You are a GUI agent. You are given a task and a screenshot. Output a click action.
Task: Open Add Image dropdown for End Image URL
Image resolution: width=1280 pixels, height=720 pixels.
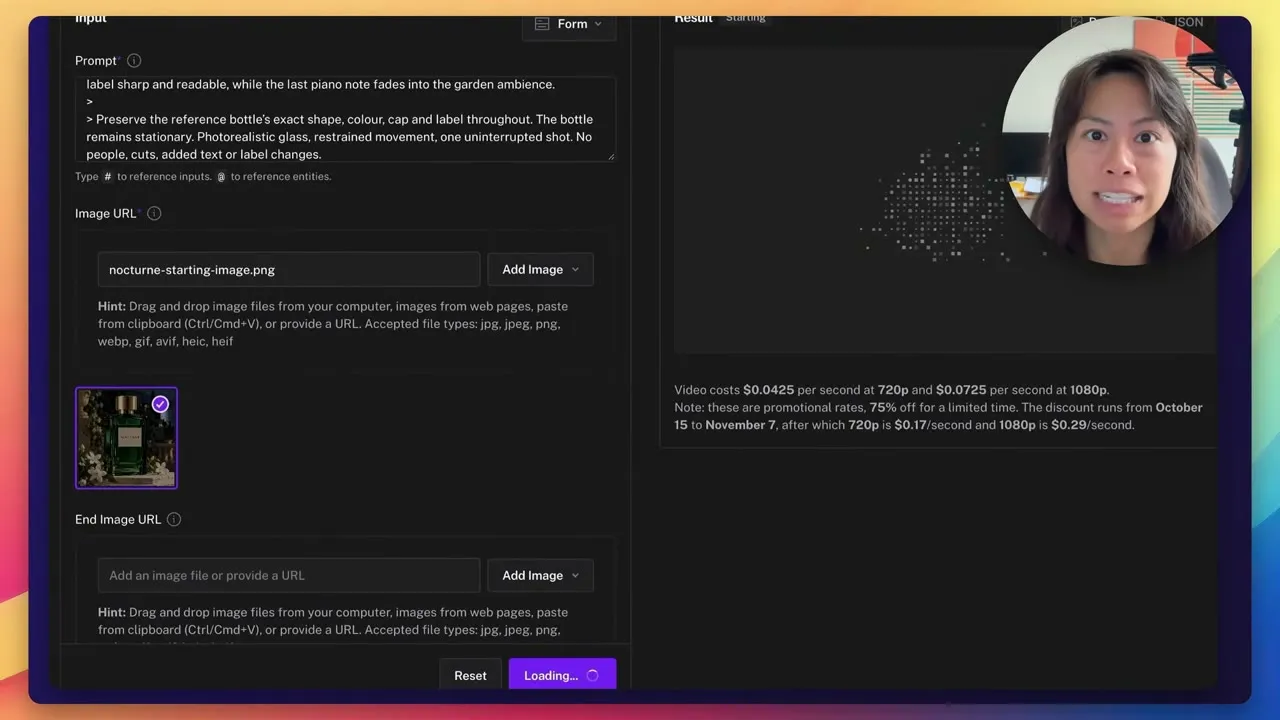pos(540,576)
